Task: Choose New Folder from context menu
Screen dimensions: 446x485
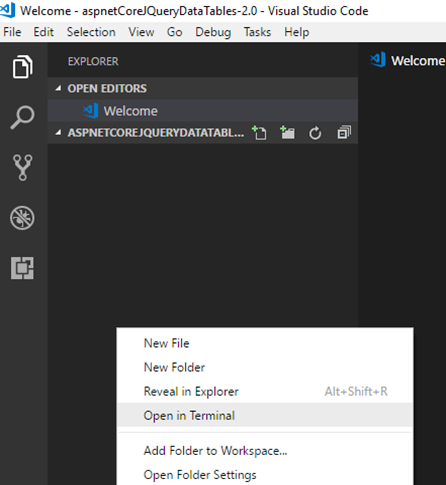Action: (x=265, y=367)
